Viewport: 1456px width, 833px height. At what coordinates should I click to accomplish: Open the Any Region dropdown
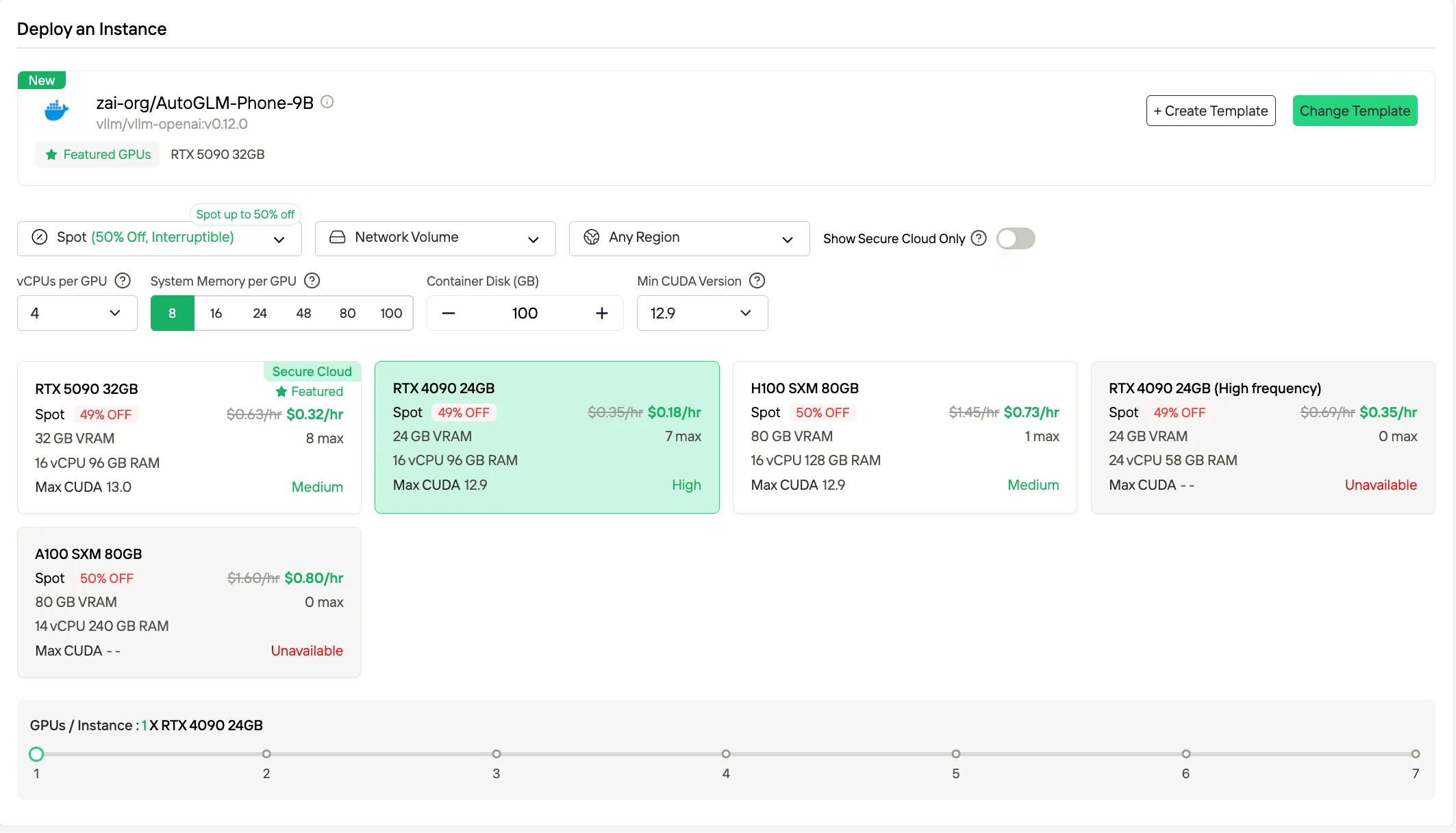point(690,238)
